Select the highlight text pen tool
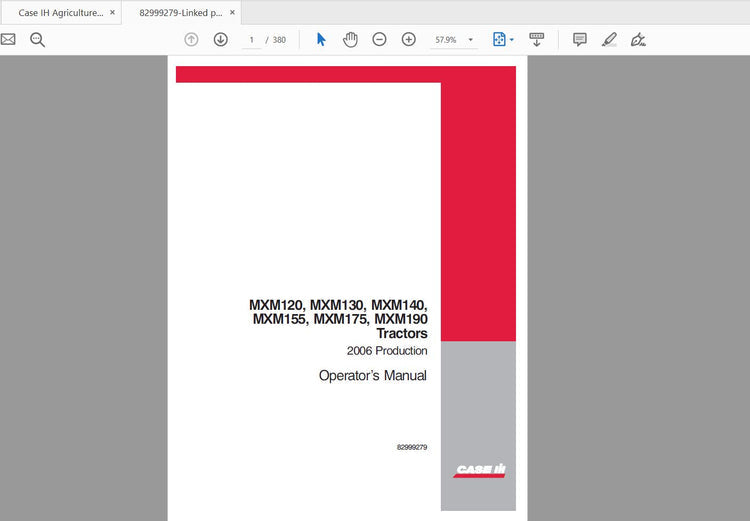This screenshot has height=521, width=750. coord(609,39)
